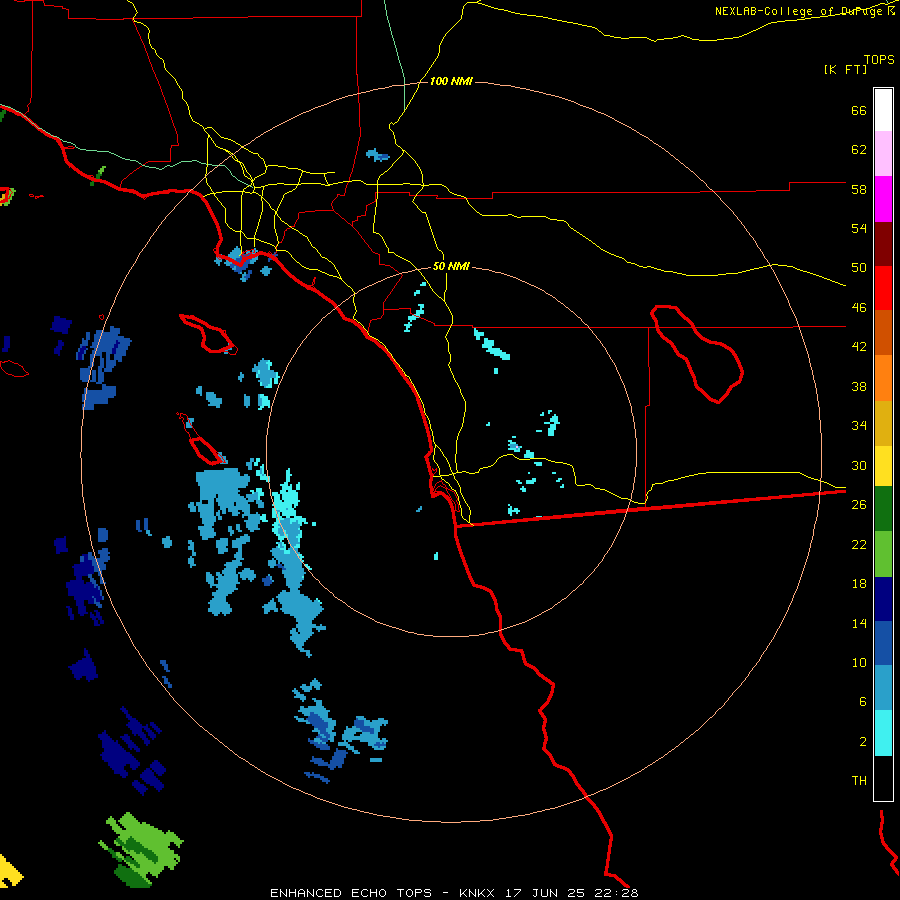Viewport: 900px width, 900px height.
Task: Click the 38 legend value
Action: click(x=859, y=387)
